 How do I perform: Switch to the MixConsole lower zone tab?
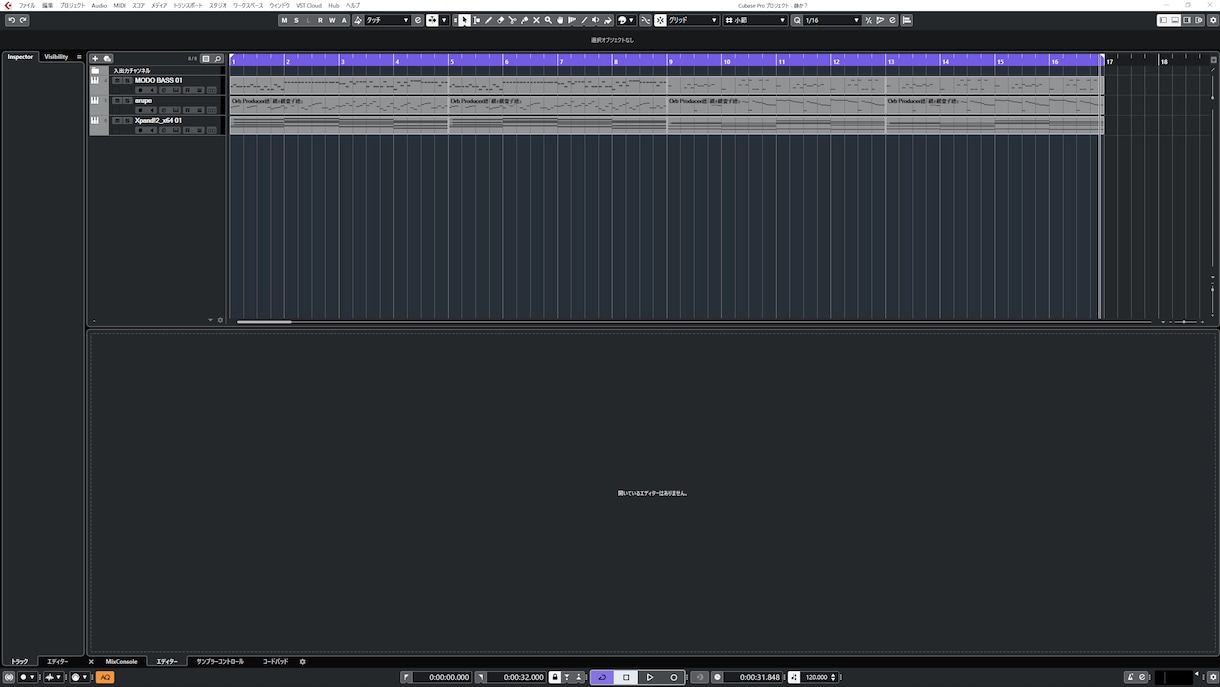coord(122,662)
